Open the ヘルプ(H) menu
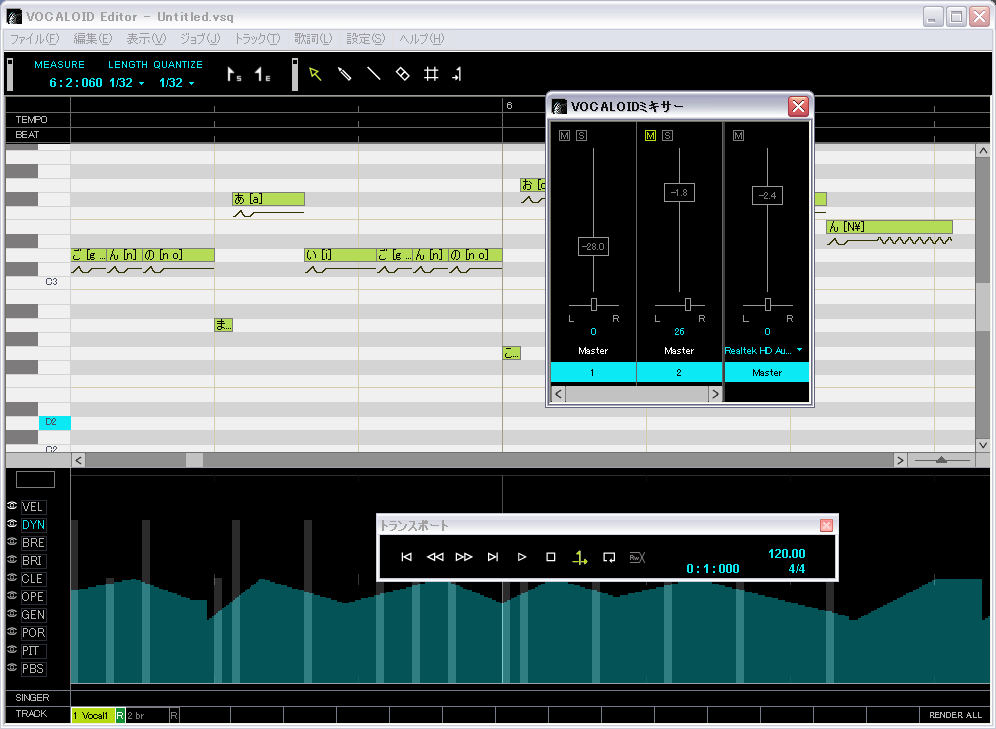996x729 pixels. click(x=422, y=39)
